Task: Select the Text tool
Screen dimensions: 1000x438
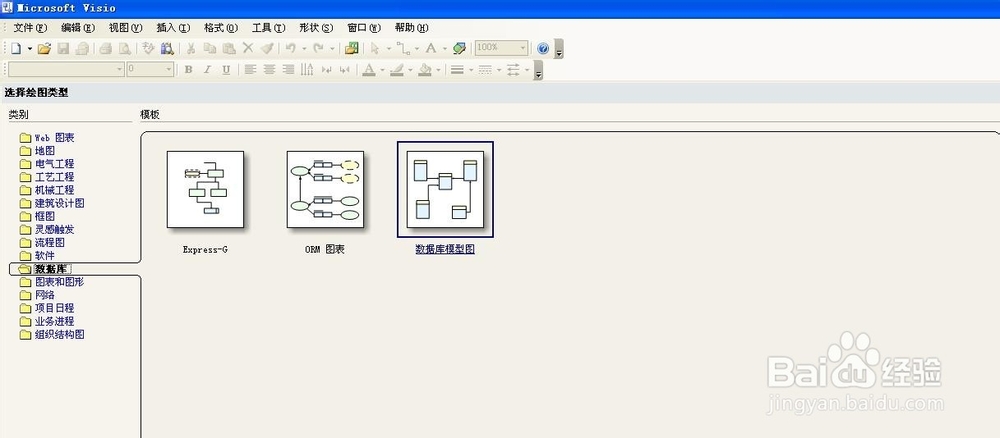Action: pyautogui.click(x=431, y=48)
